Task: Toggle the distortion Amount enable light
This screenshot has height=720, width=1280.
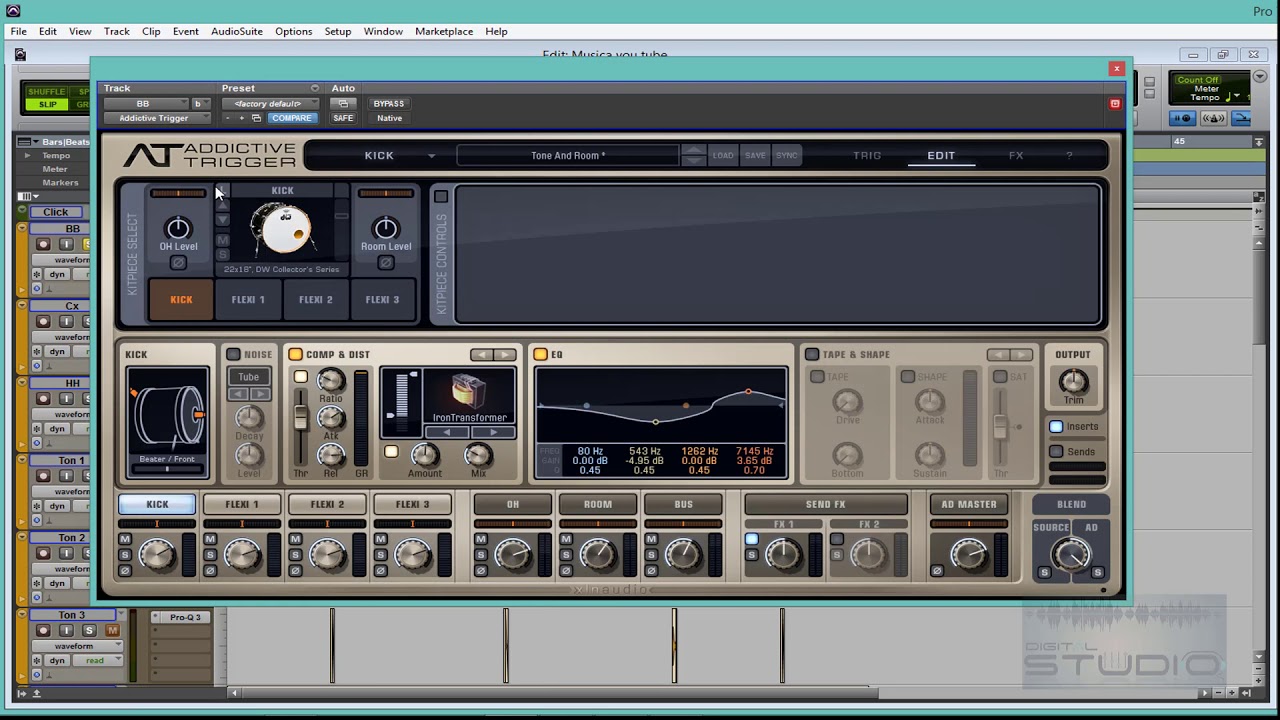Action: tap(391, 452)
